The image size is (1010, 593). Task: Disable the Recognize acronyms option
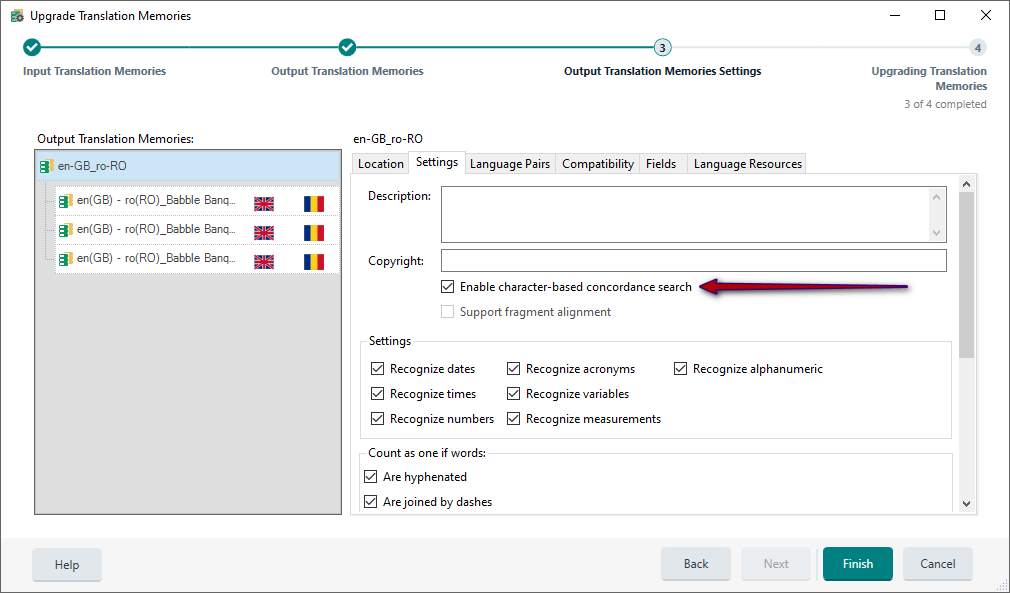click(x=513, y=368)
